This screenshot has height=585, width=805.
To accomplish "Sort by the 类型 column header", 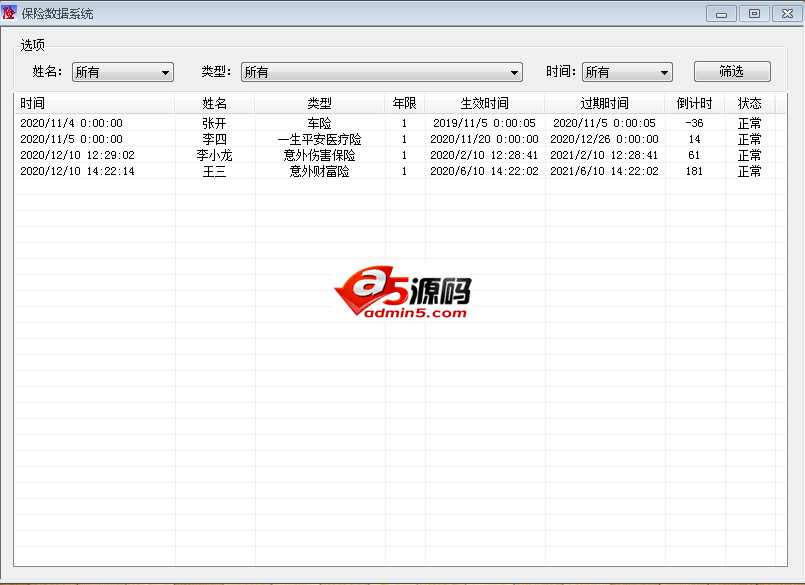I will 319,103.
